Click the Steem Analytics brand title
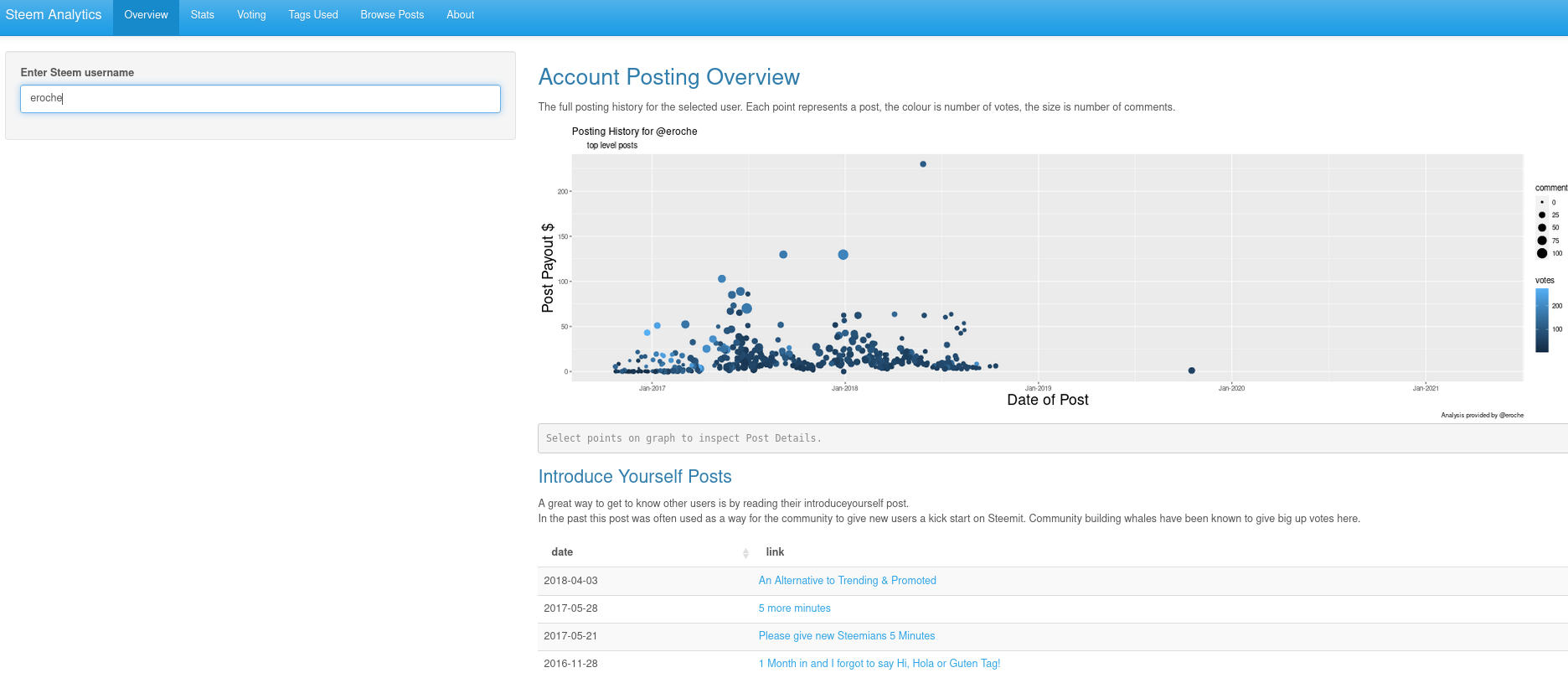The width and height of the screenshot is (1568, 678). tap(54, 15)
